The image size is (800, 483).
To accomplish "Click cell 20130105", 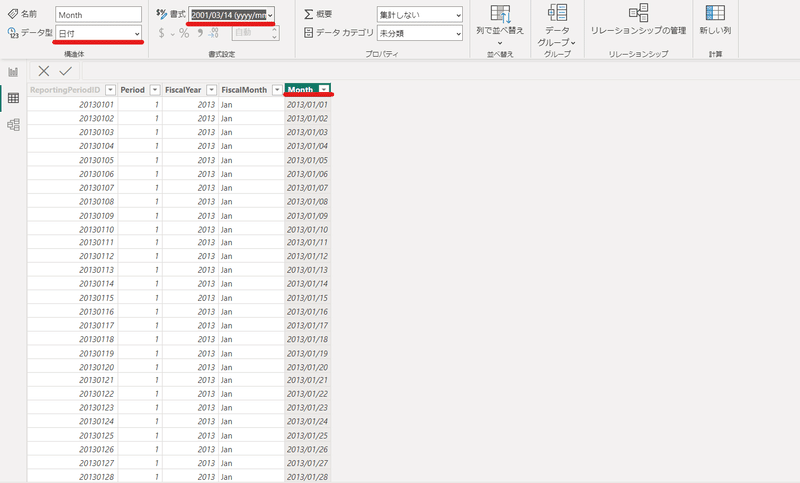I will pos(72,160).
